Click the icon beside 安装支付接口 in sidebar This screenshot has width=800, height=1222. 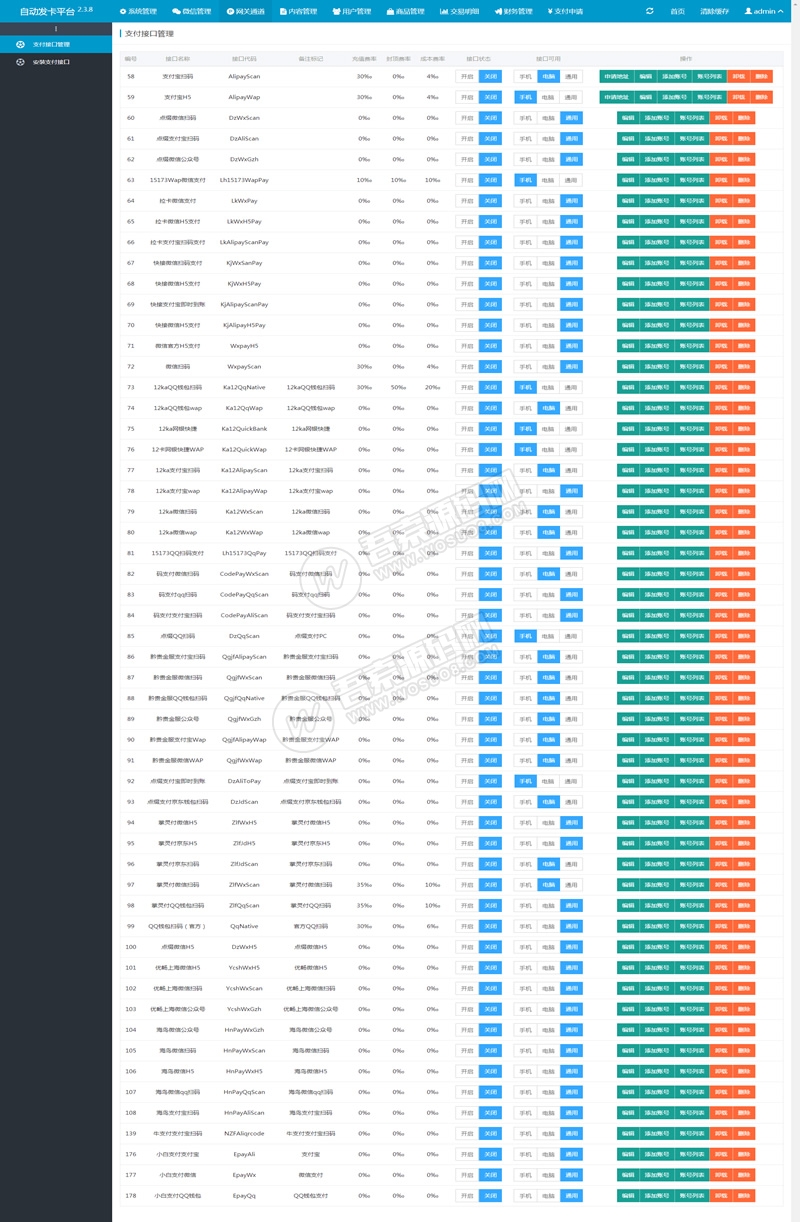pos(22,62)
